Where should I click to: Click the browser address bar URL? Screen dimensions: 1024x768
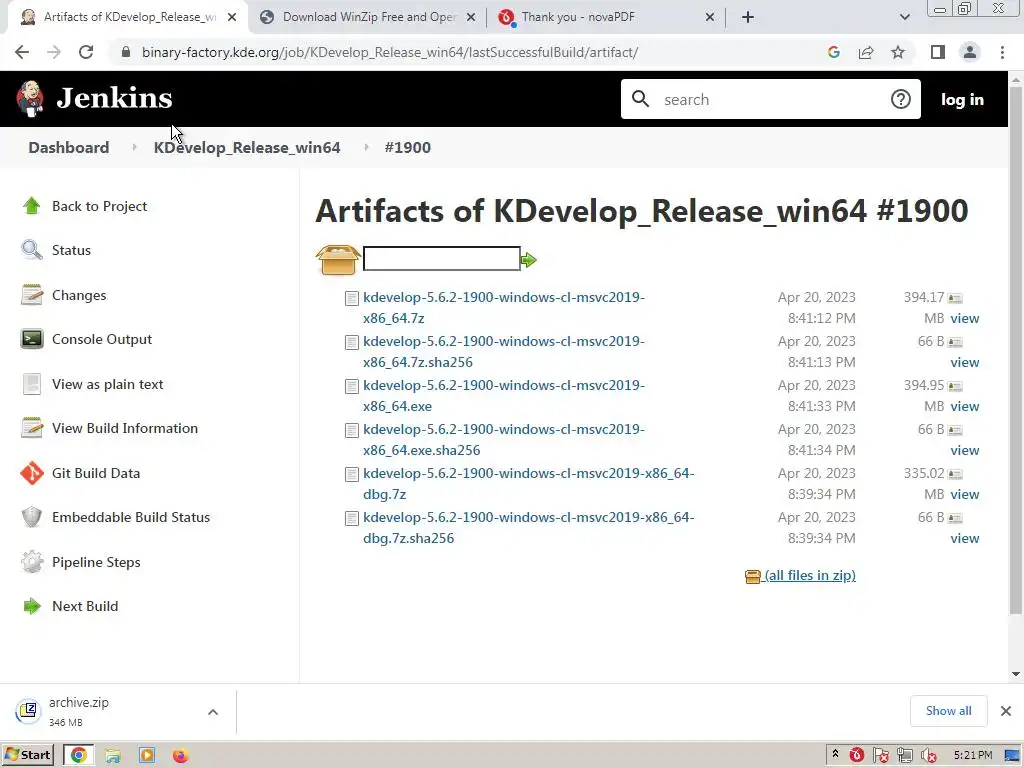point(390,52)
